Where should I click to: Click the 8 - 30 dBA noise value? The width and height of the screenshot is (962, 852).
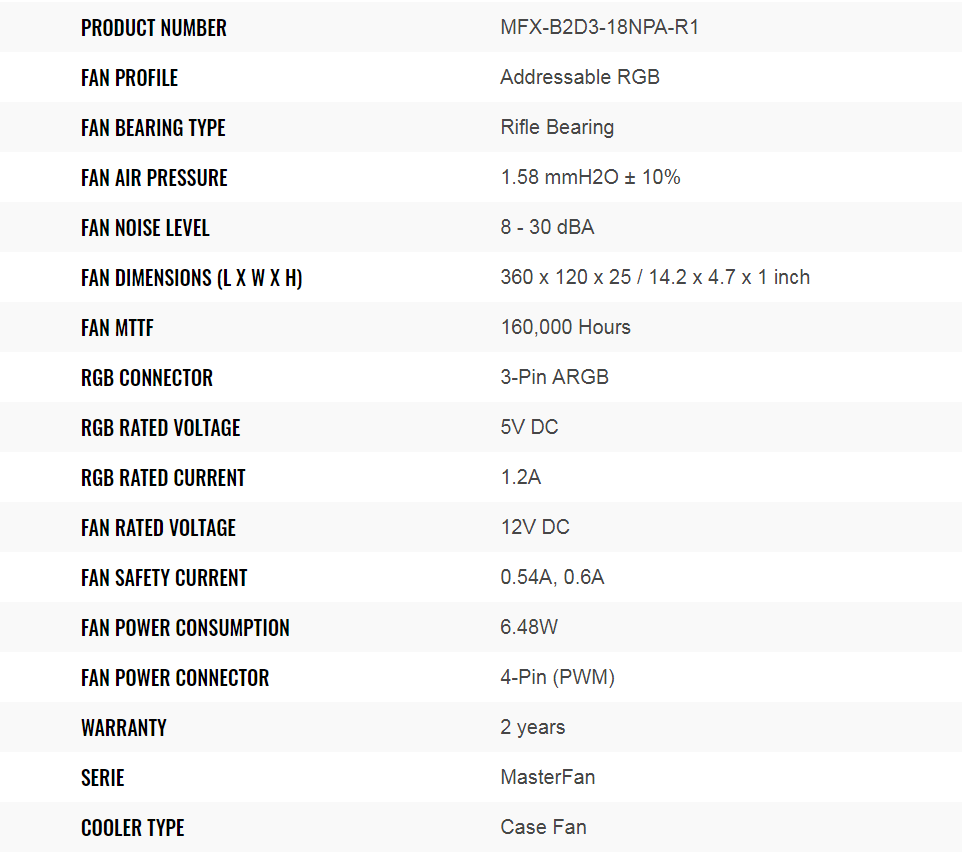click(547, 228)
